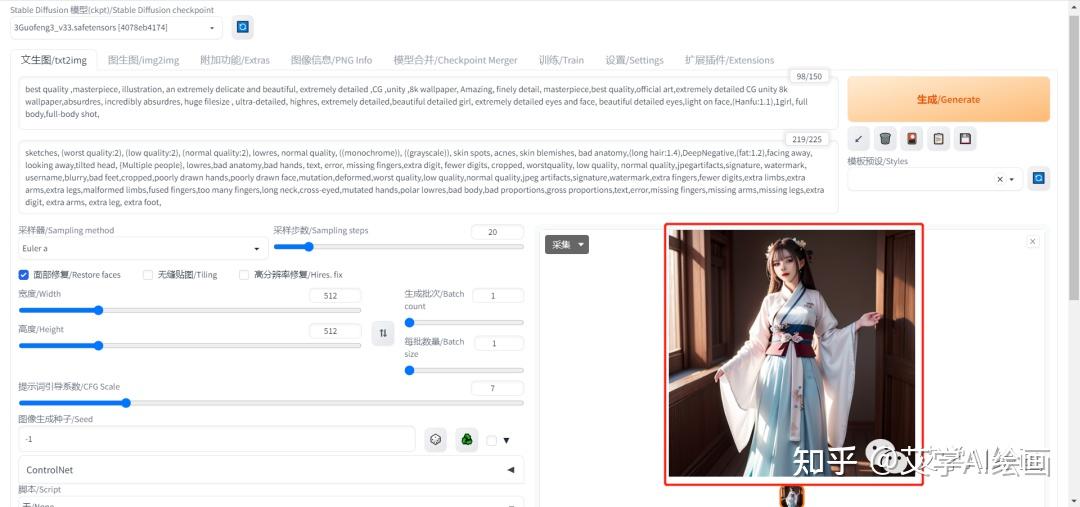Image resolution: width=1080 pixels, height=507 pixels.
Task: Open the Checkpoint Merger tab
Action: coord(455,60)
